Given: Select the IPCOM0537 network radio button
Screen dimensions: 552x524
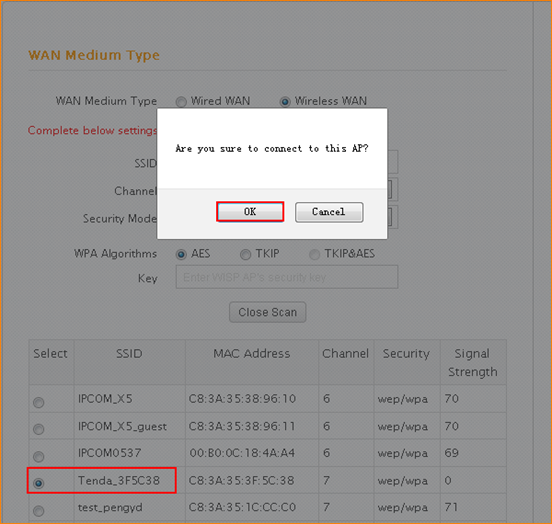Looking at the screenshot, I should [39, 456].
